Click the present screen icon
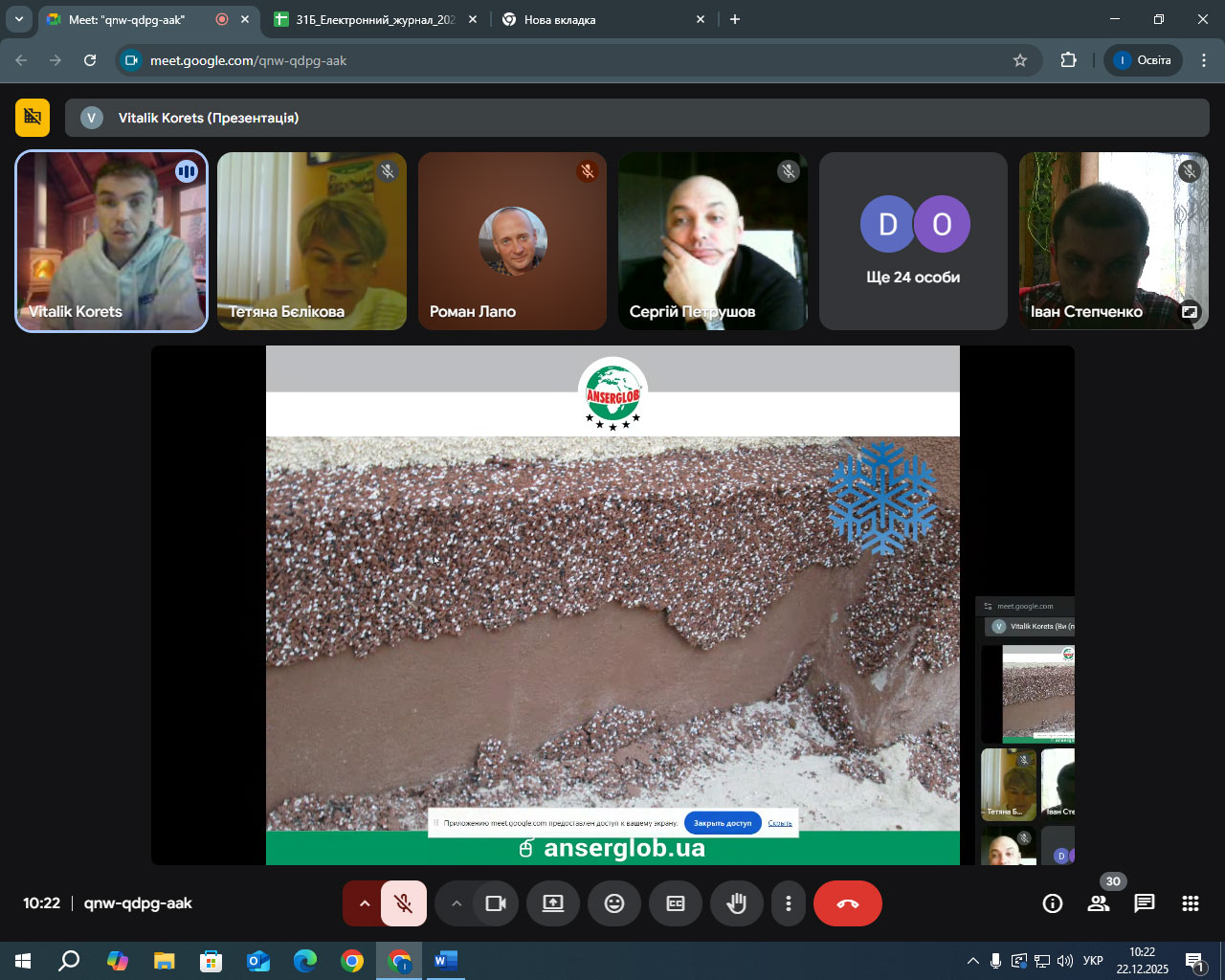The height and width of the screenshot is (980, 1225). [553, 903]
